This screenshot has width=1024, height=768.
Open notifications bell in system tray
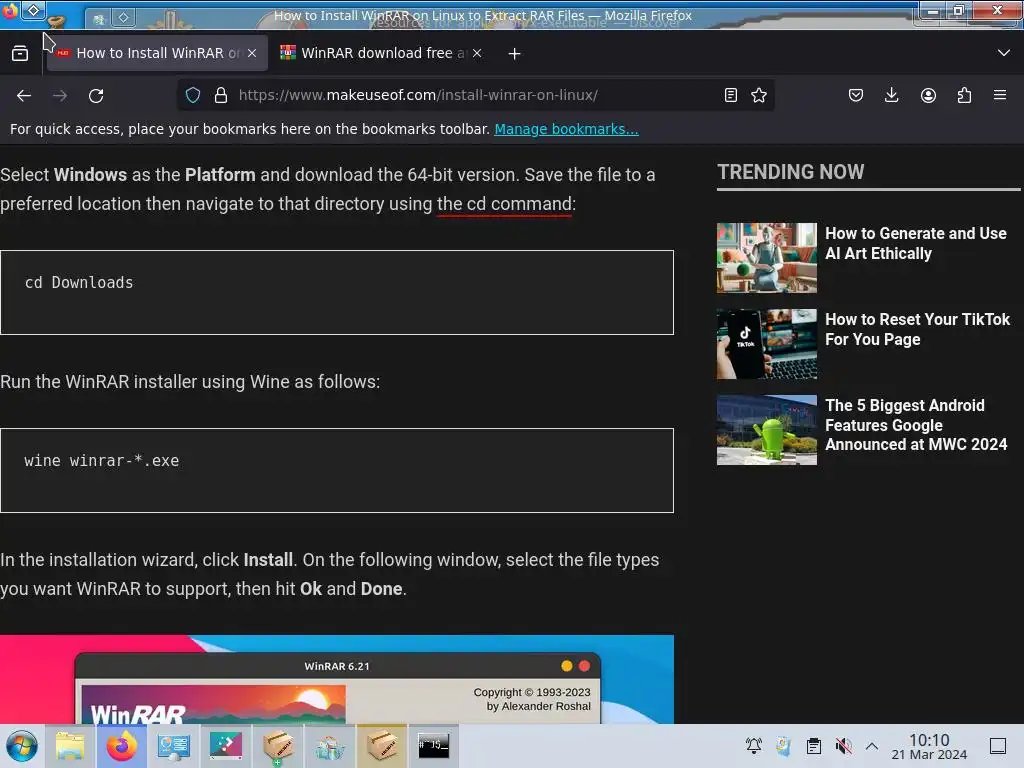(754, 746)
